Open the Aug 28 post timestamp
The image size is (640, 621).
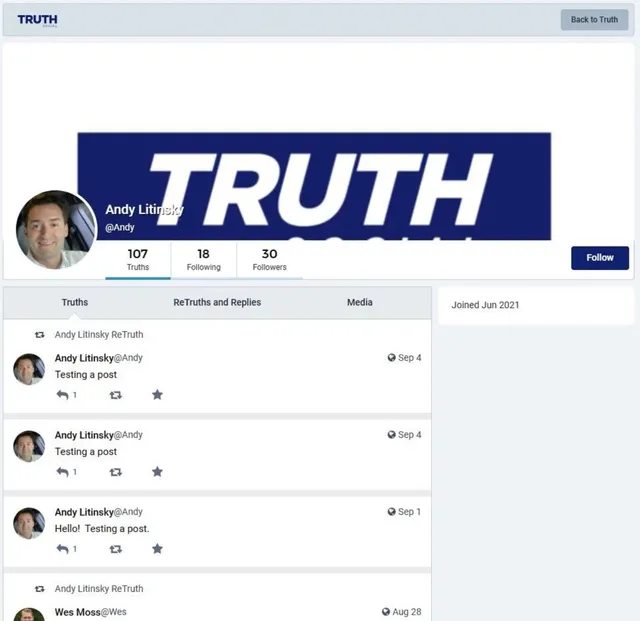click(407, 612)
